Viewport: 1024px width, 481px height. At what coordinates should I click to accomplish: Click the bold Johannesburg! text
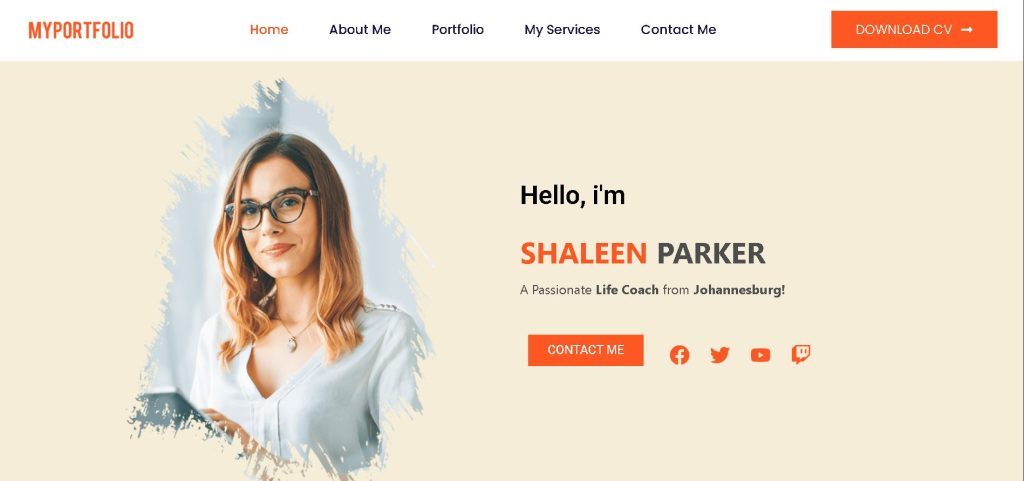[x=739, y=290]
